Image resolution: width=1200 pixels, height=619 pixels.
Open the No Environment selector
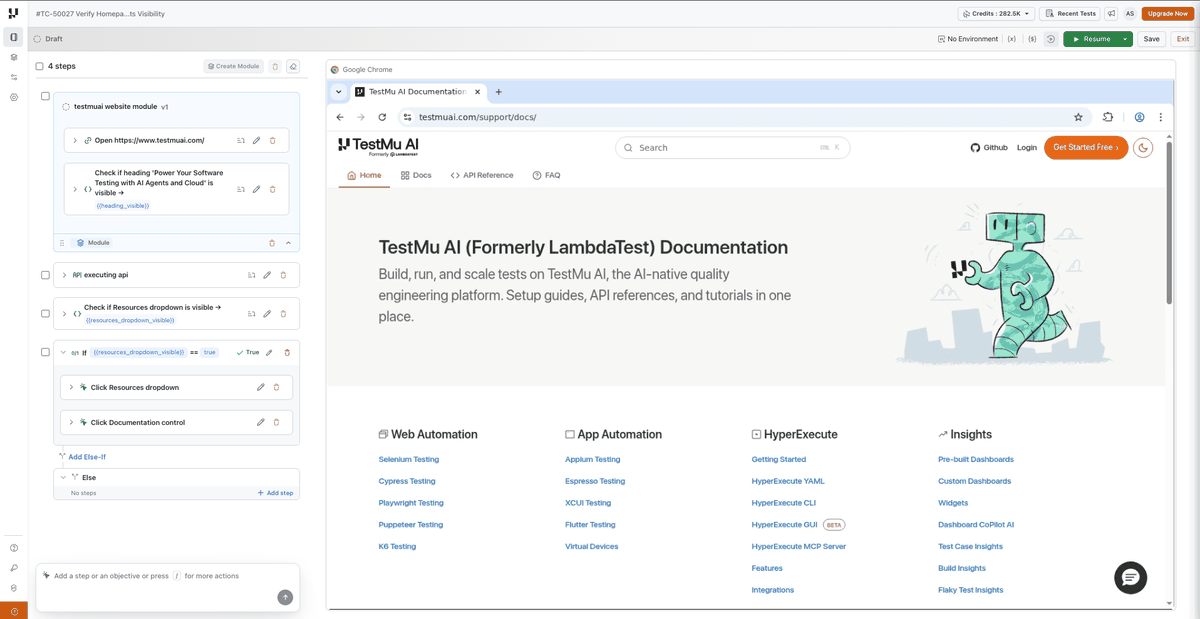click(968, 39)
